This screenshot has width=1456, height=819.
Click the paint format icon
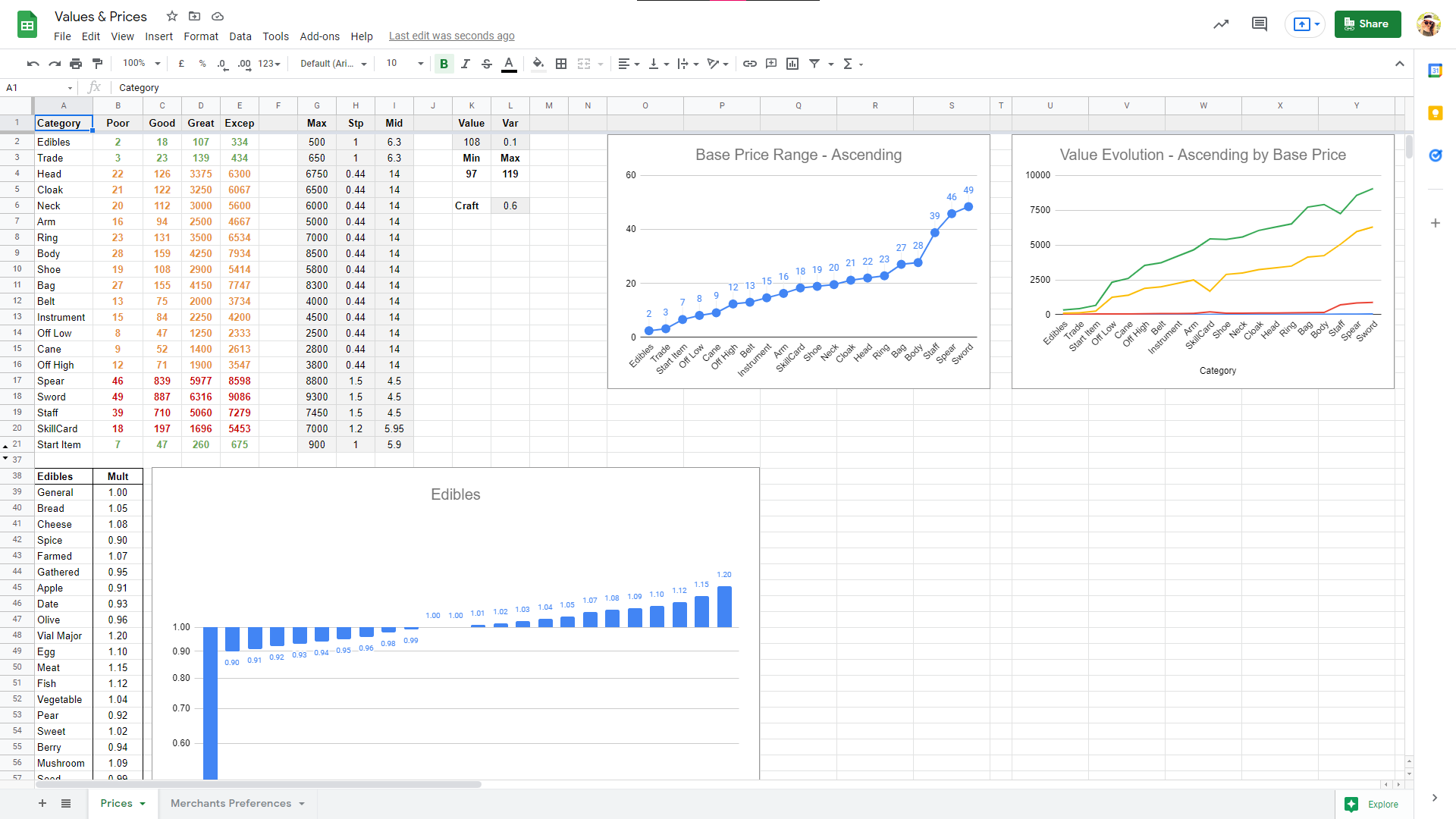(x=97, y=64)
